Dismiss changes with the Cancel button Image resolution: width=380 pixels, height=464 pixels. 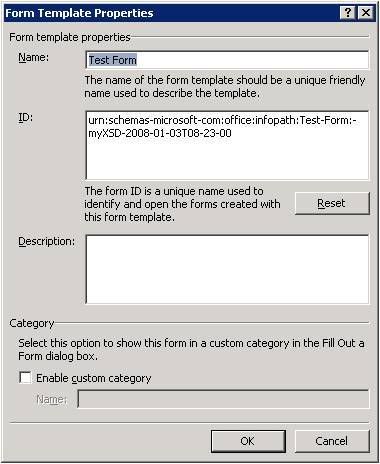pyautogui.click(x=332, y=441)
